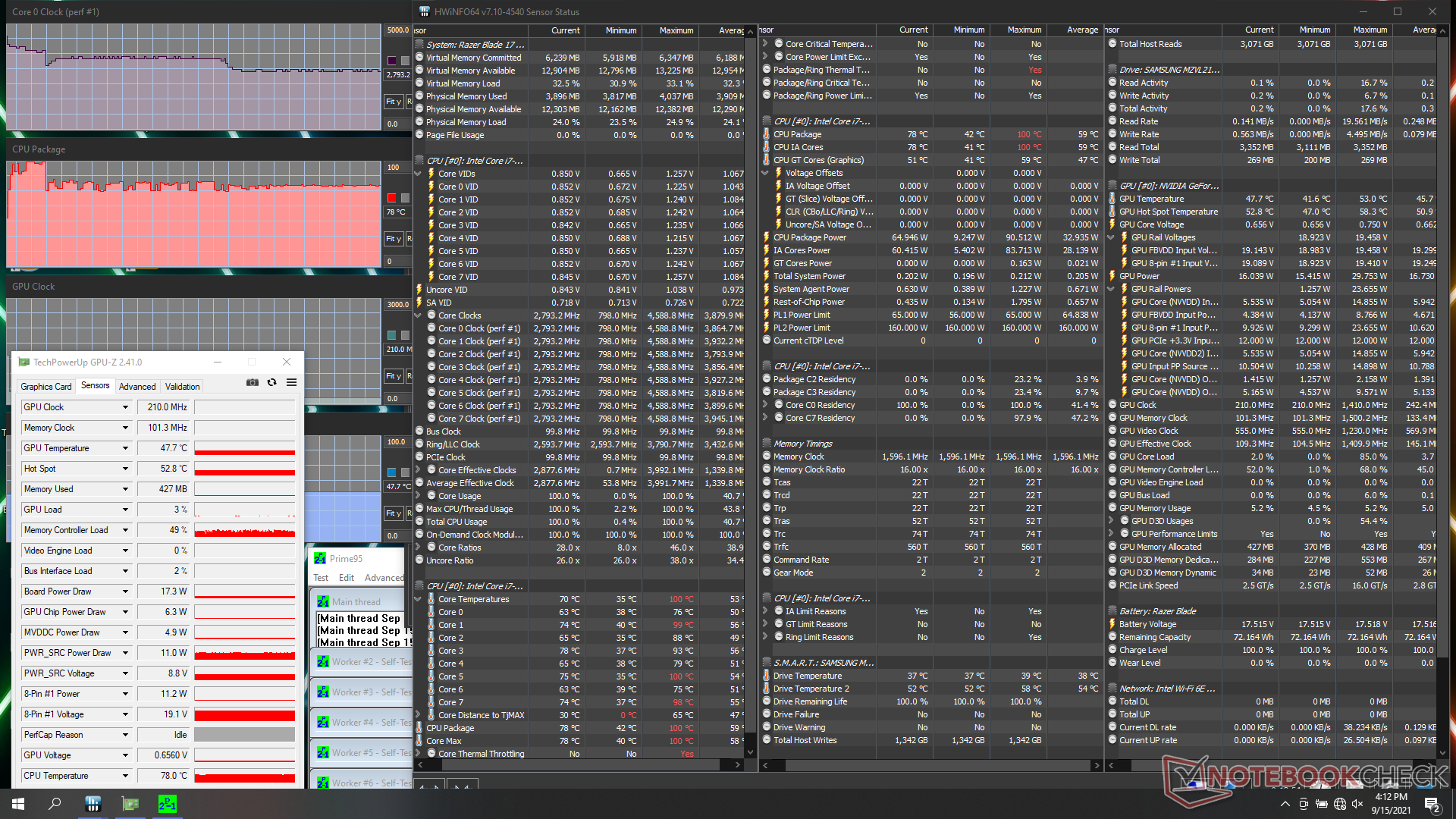Click the taskbar clock showing 4:12 PM
Screen dimensions: 1456x819
point(1391,804)
